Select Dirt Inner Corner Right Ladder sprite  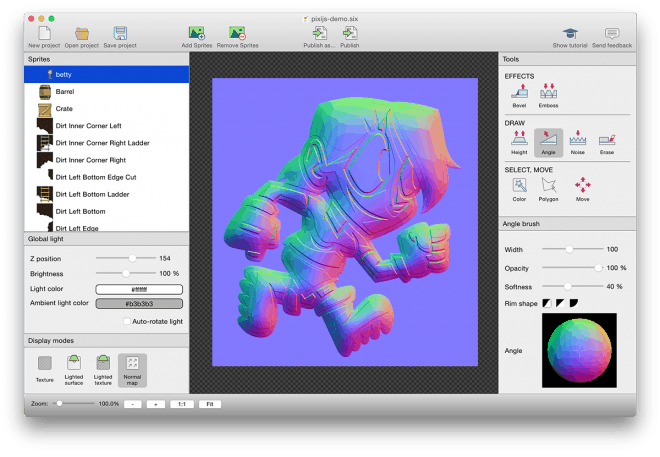106,143
